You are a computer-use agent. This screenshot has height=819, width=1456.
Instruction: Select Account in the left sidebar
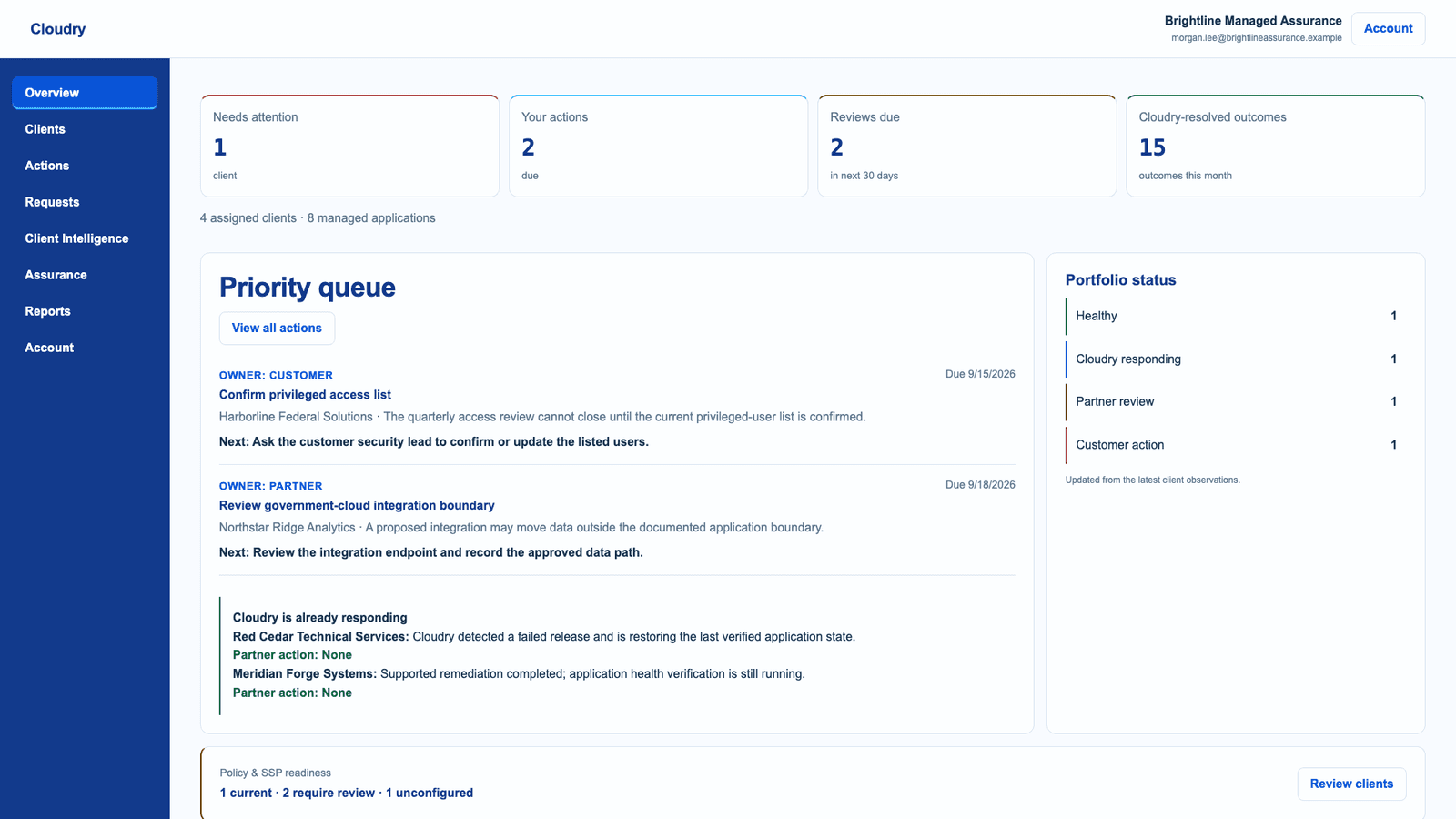tap(85, 348)
